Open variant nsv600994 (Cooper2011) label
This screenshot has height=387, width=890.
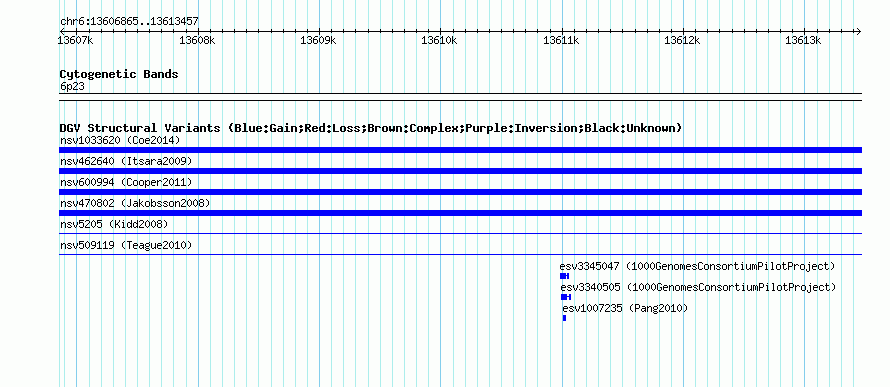coord(126,182)
